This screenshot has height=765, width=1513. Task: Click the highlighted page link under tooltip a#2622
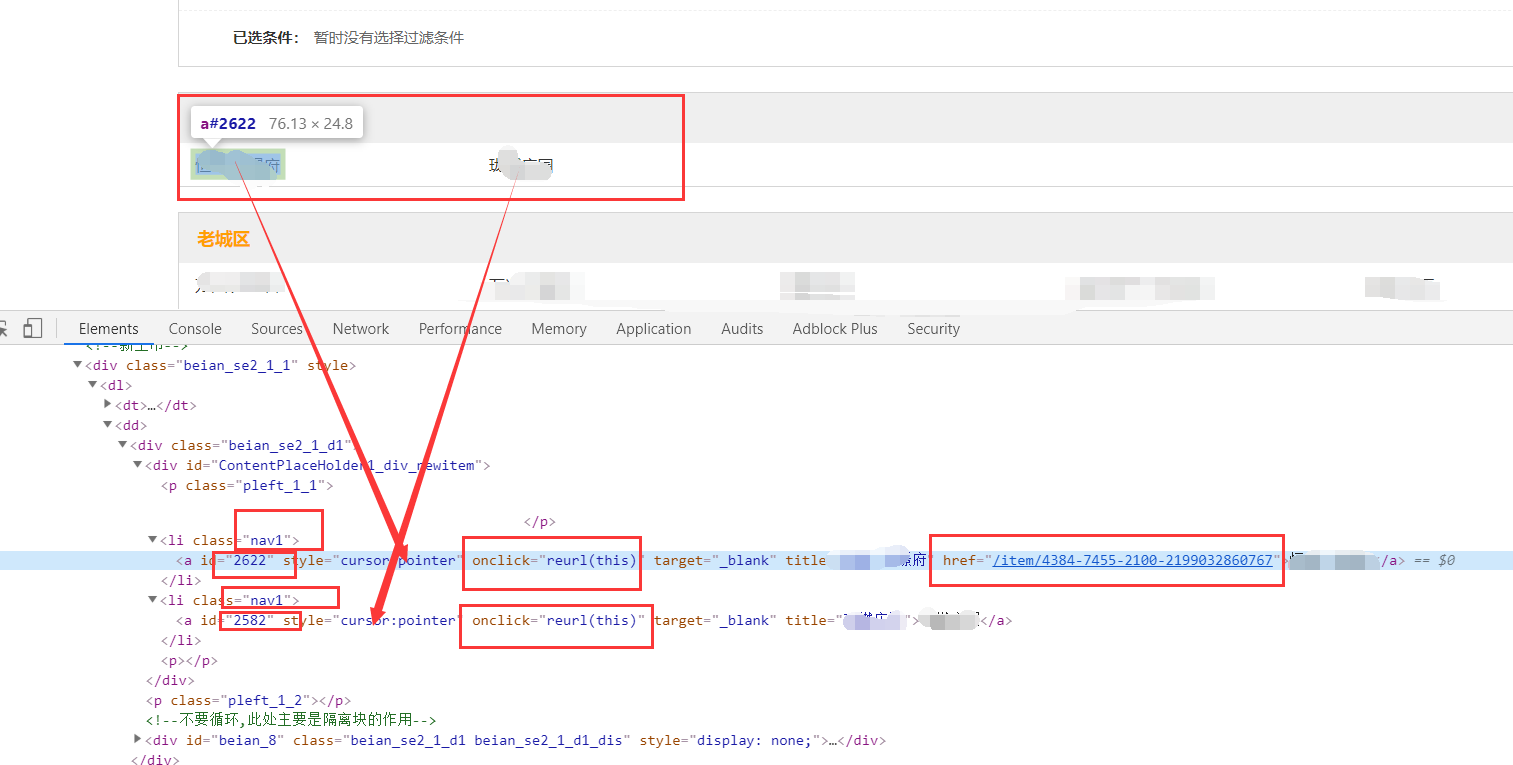click(x=238, y=165)
